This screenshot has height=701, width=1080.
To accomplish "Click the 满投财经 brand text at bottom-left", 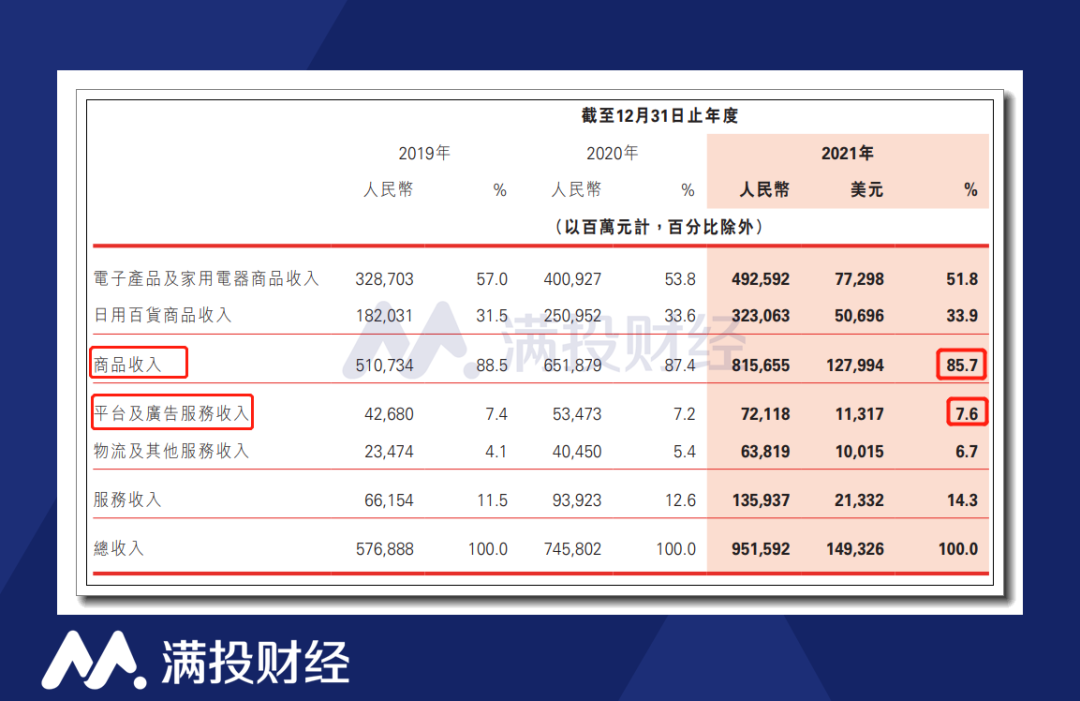I will pyautogui.click(x=255, y=661).
